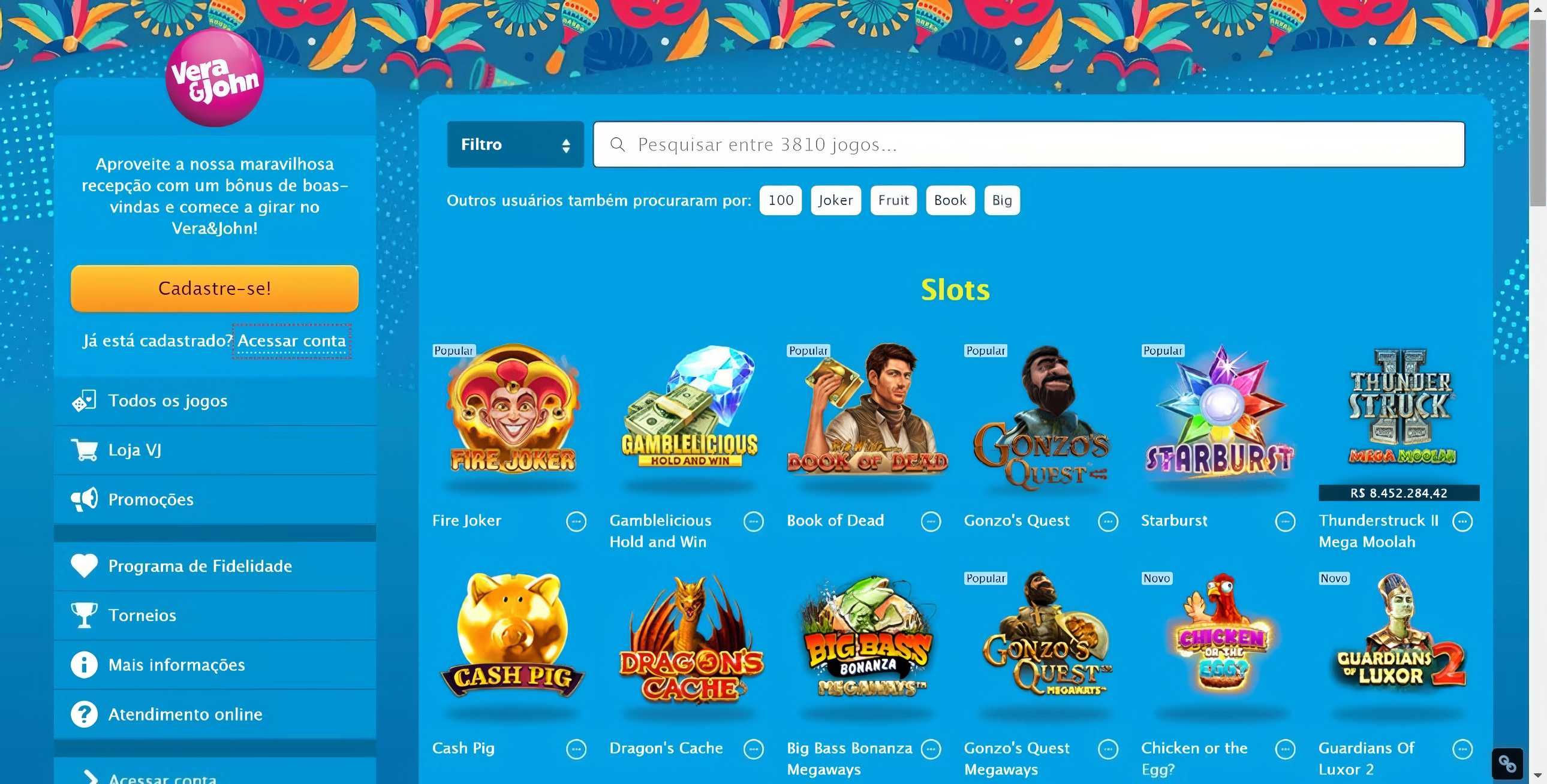Image resolution: width=1547 pixels, height=784 pixels.
Task: Click the Loja VJ shopping cart icon
Action: tap(84, 450)
